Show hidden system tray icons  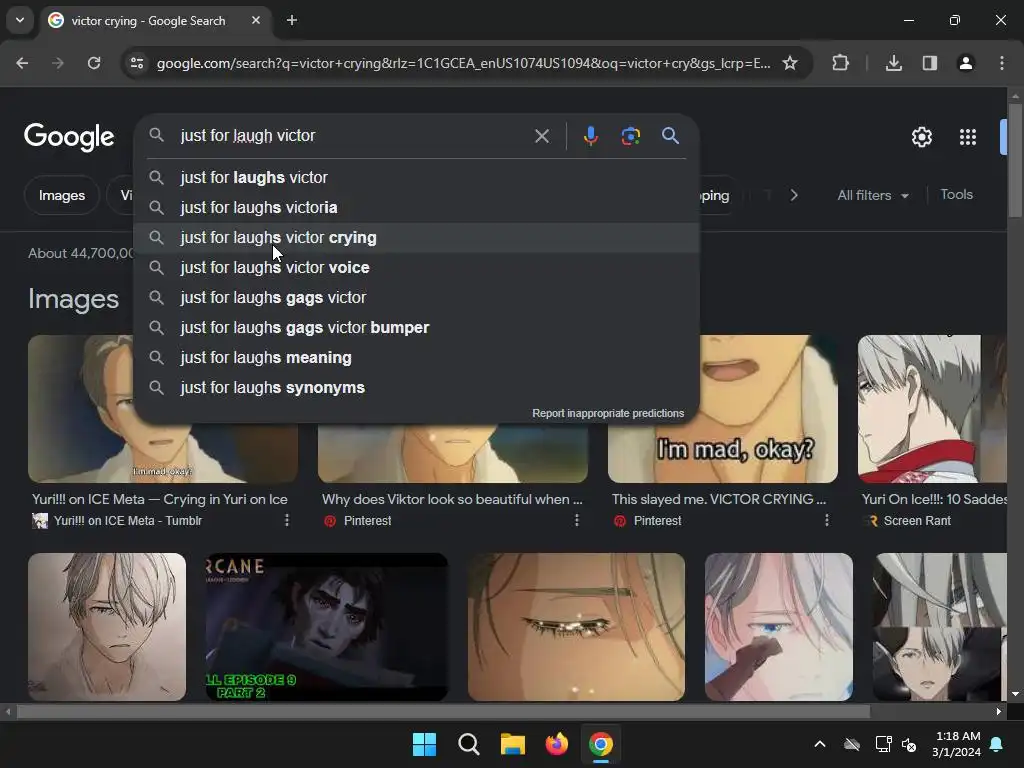pyautogui.click(x=820, y=744)
